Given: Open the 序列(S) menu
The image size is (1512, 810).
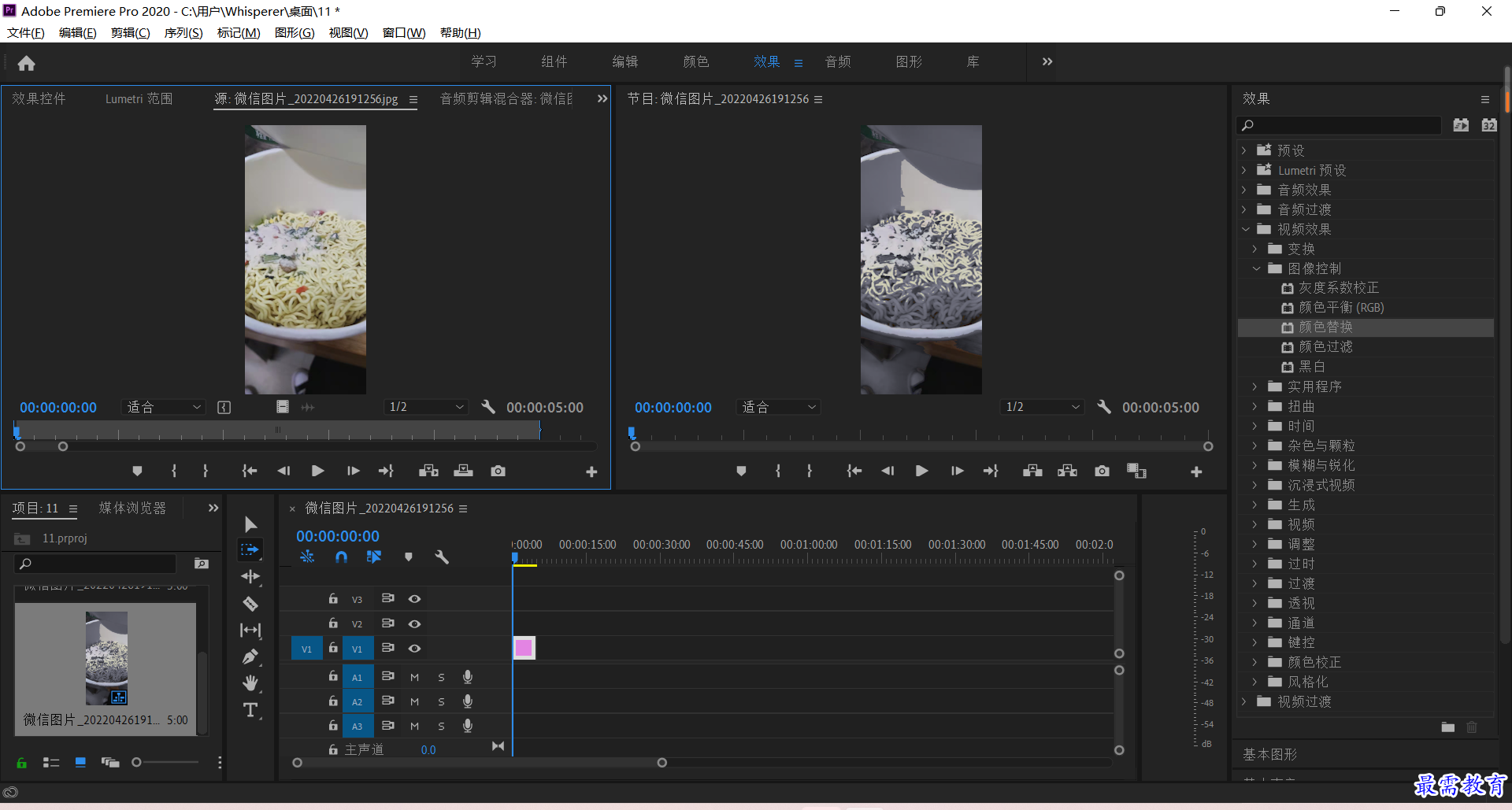Looking at the screenshot, I should coord(183,32).
